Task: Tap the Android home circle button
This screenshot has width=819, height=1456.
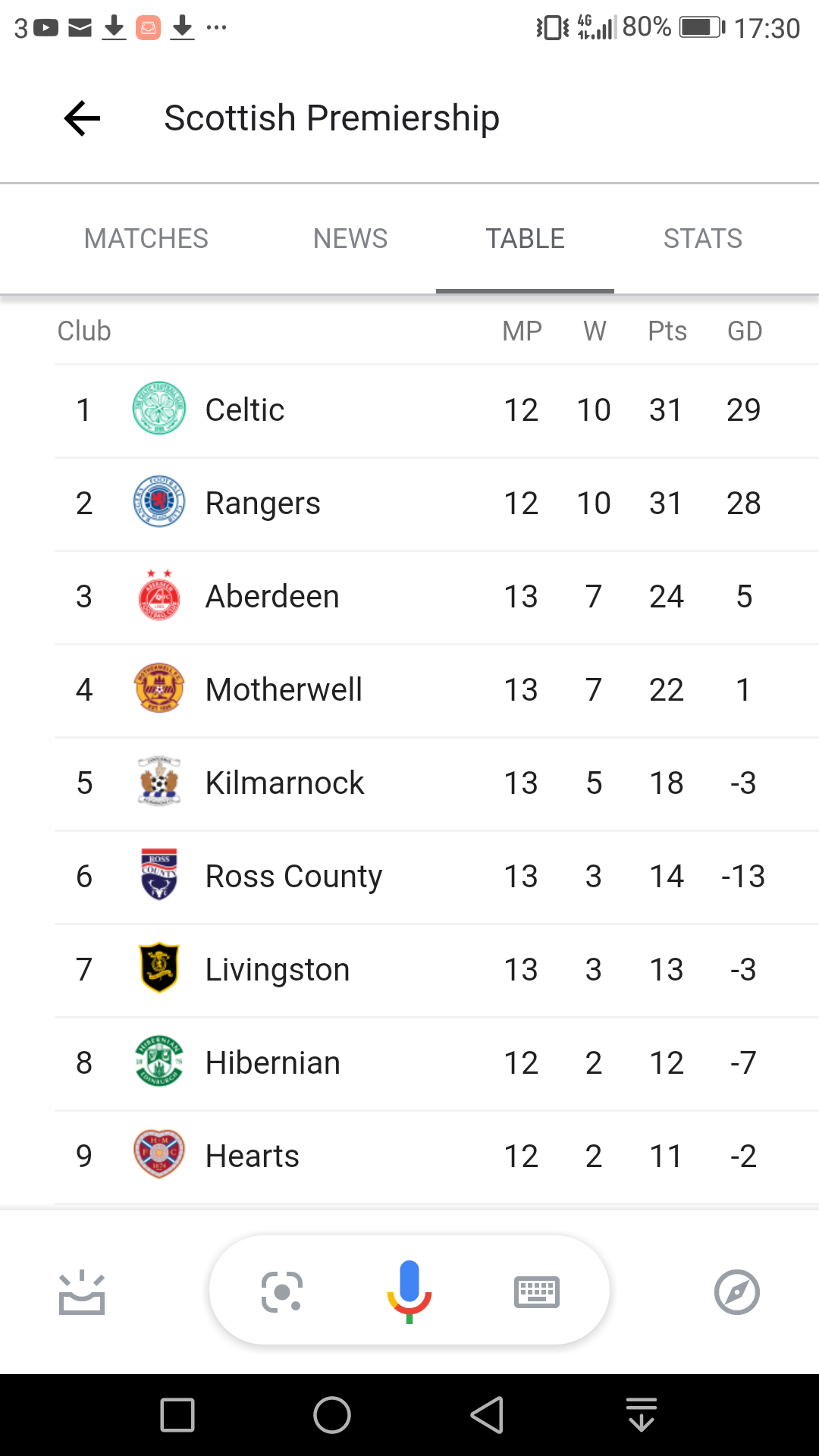Action: click(332, 1415)
